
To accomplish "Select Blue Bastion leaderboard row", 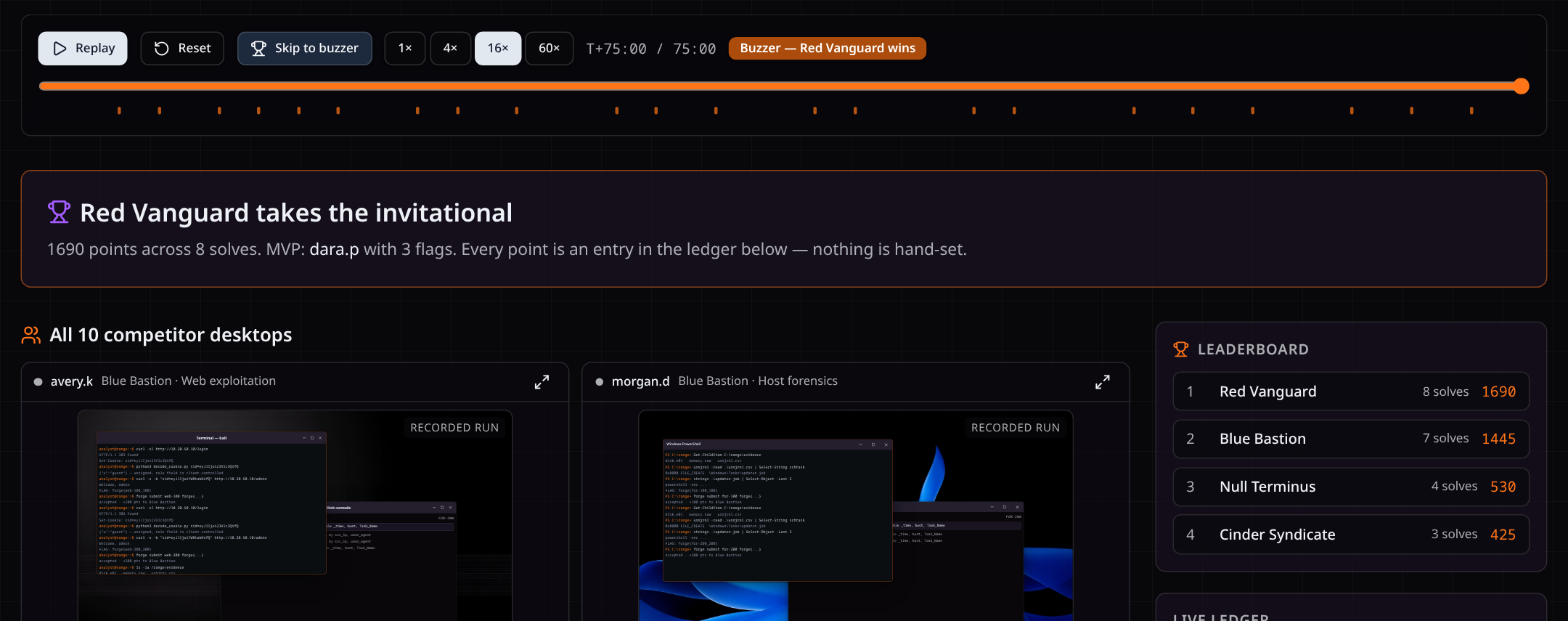I will tap(1351, 439).
